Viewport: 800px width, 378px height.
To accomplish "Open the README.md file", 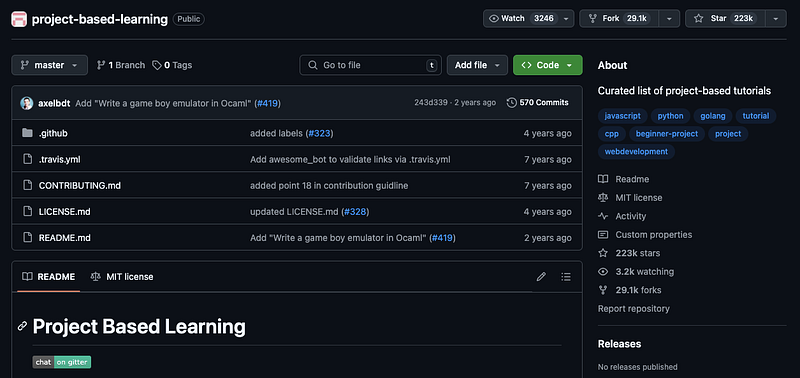I will [x=65, y=238].
